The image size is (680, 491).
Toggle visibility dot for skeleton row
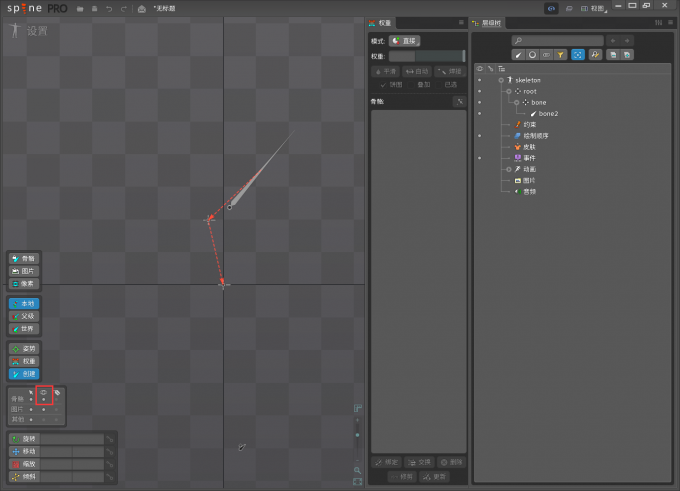coord(479,80)
